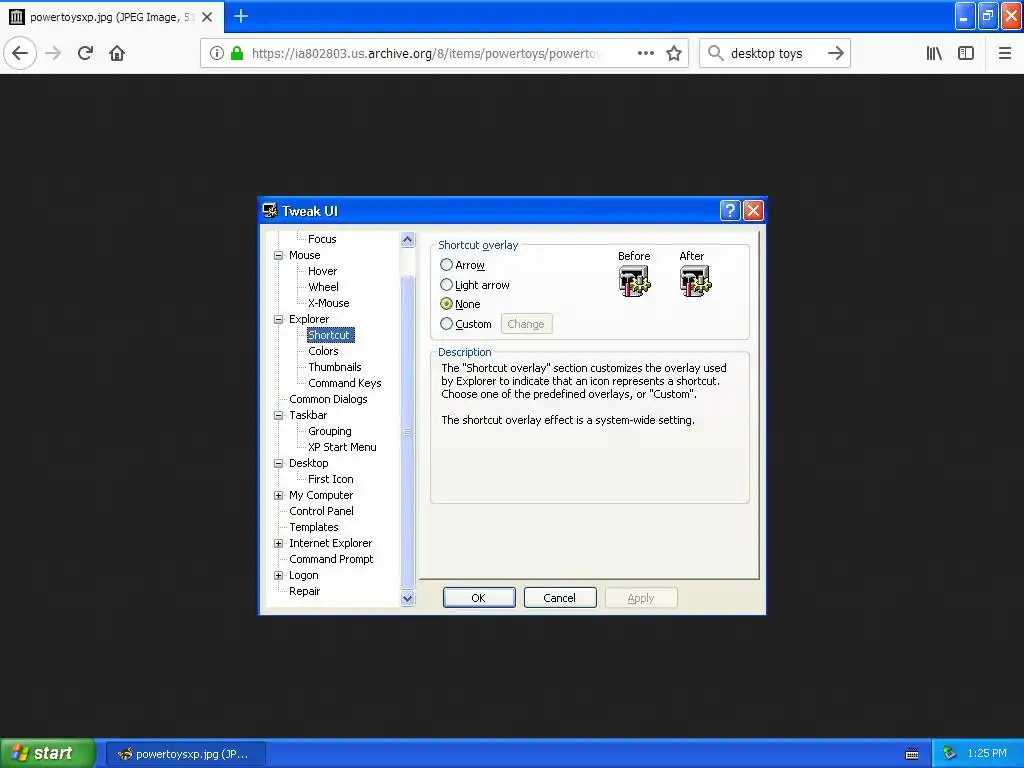The height and width of the screenshot is (768, 1024).
Task: Select the Light arrow radio button
Action: coord(446,285)
